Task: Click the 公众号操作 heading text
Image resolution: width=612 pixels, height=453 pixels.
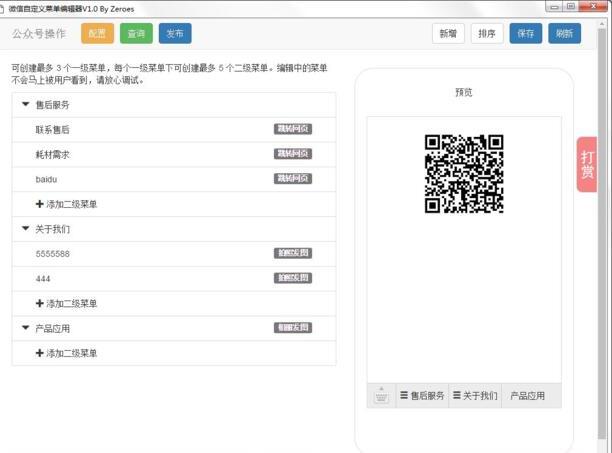Action: [39, 34]
